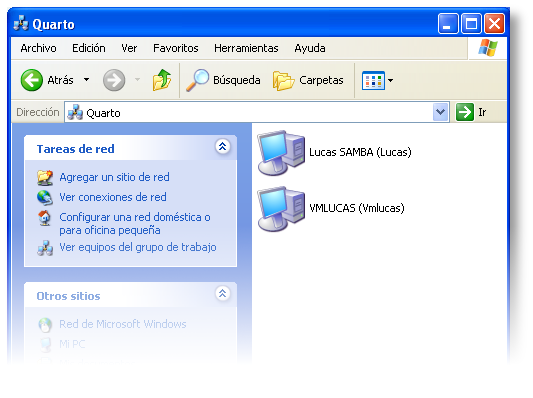This screenshot has width=533, height=398.
Task: Open the Favoritos menu
Action: [x=176, y=48]
